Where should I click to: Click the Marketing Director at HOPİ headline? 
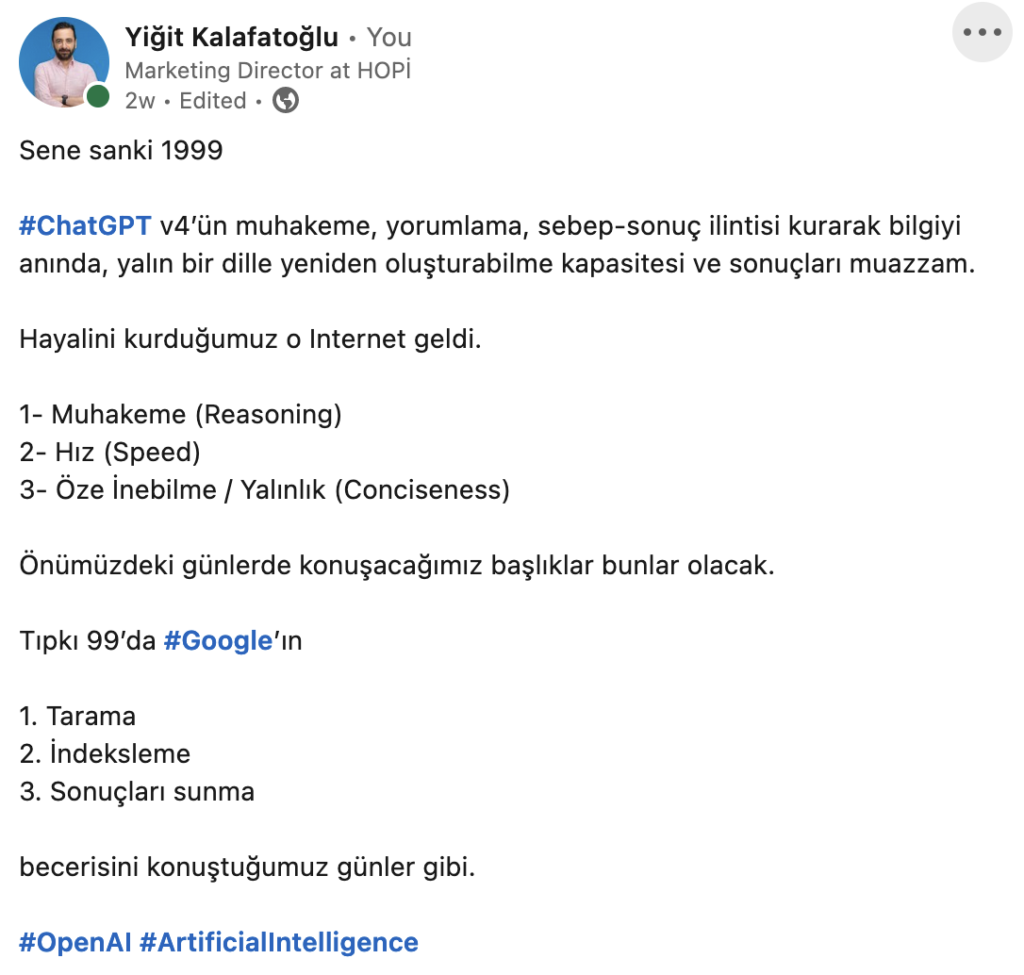(x=268, y=70)
